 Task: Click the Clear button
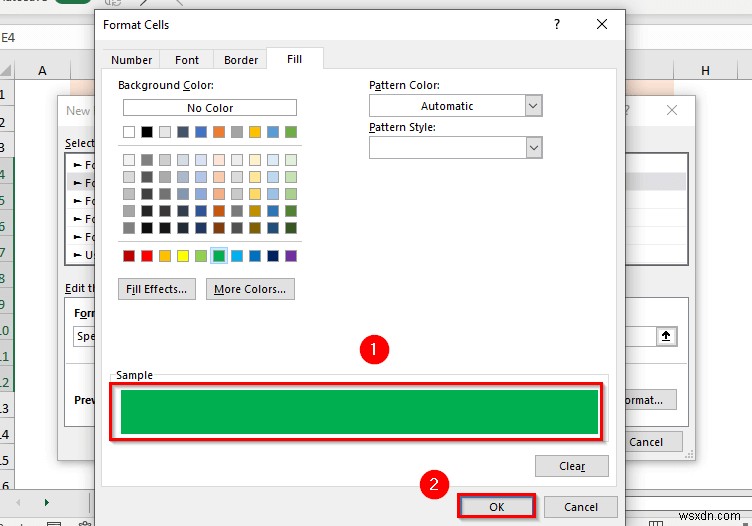tap(572, 466)
